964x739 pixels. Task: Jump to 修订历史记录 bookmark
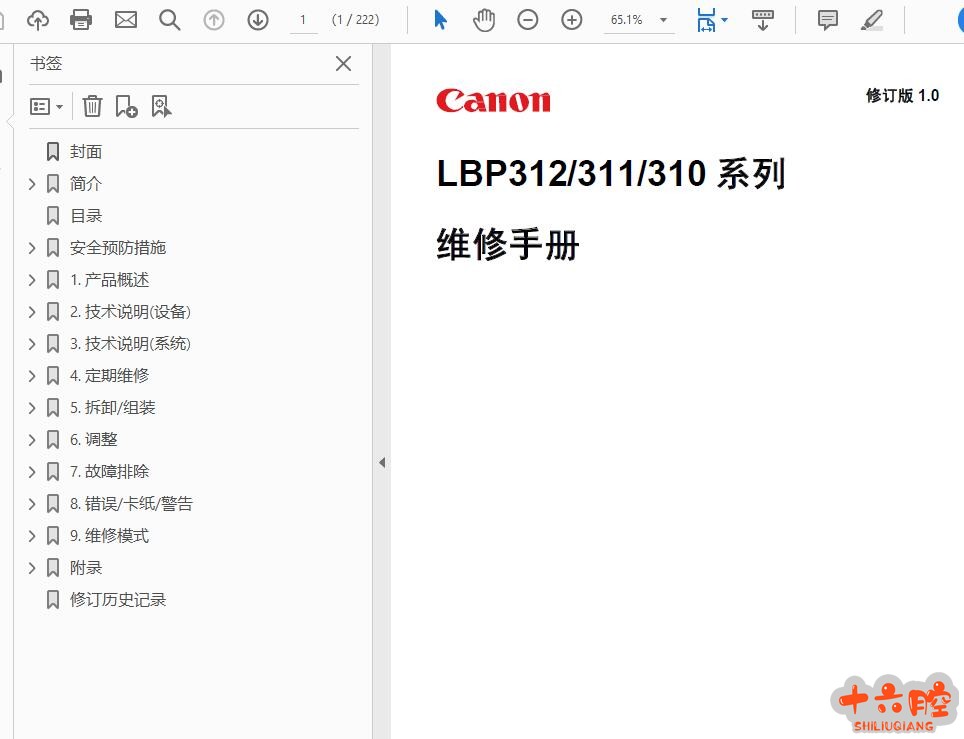[x=117, y=600]
